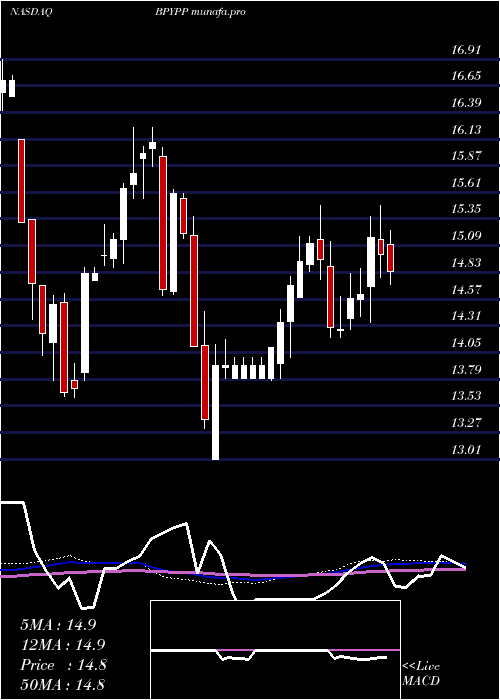Screen dimensions: 500x700
Task: Click the 12MA : 14.9 indicator value
Action: click(x=62, y=645)
